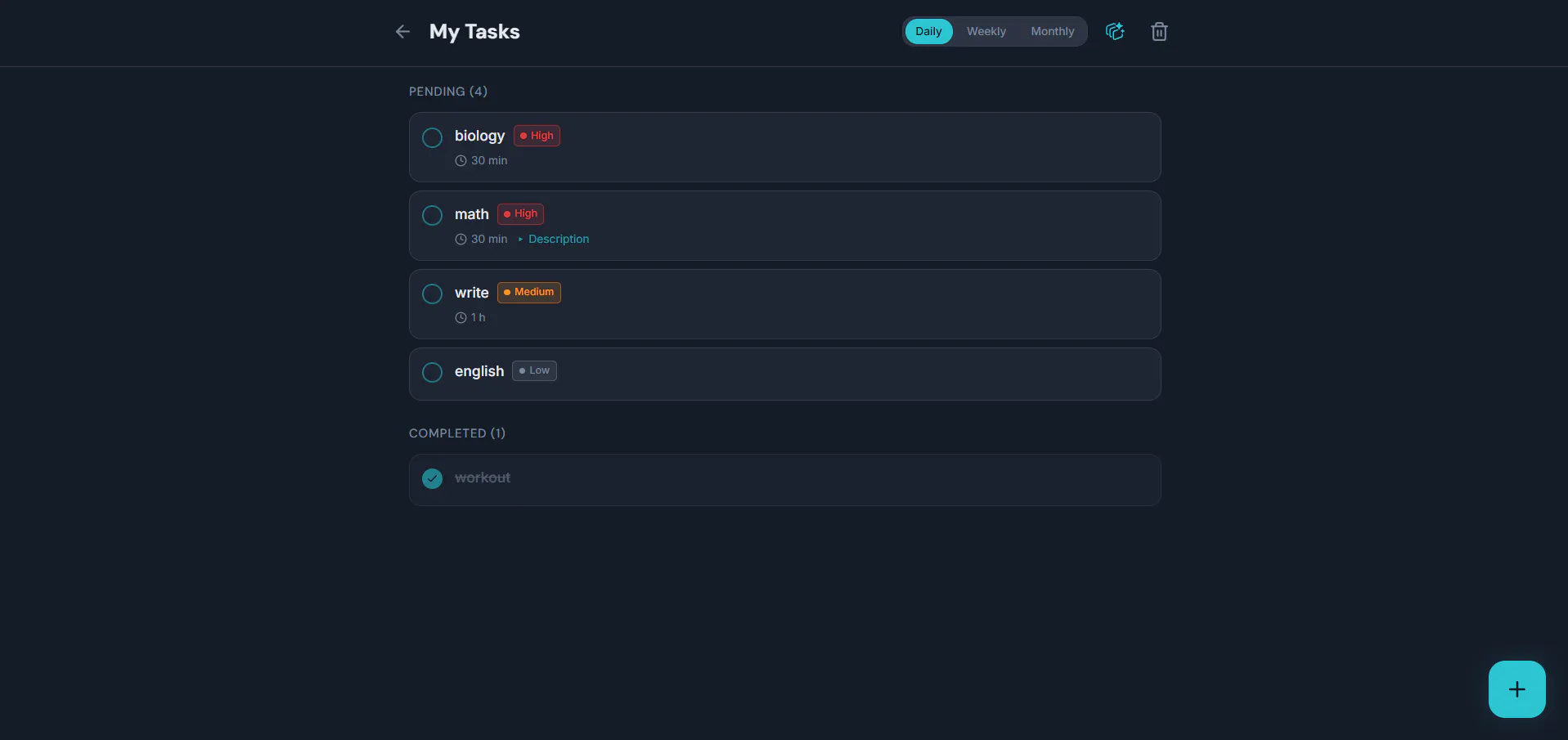Mark biology task as complete

(x=432, y=137)
